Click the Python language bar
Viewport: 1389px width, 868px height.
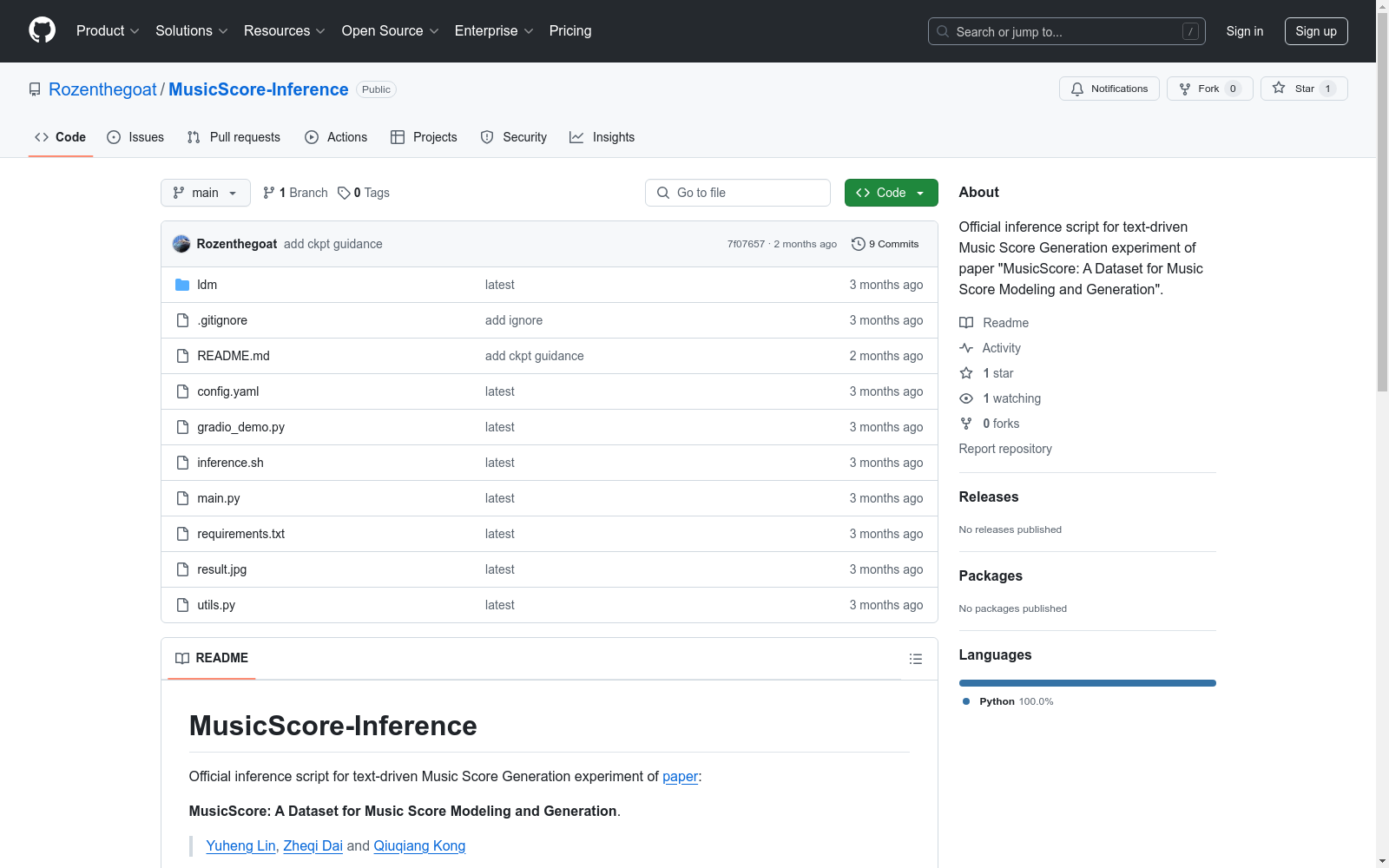[x=1087, y=683]
